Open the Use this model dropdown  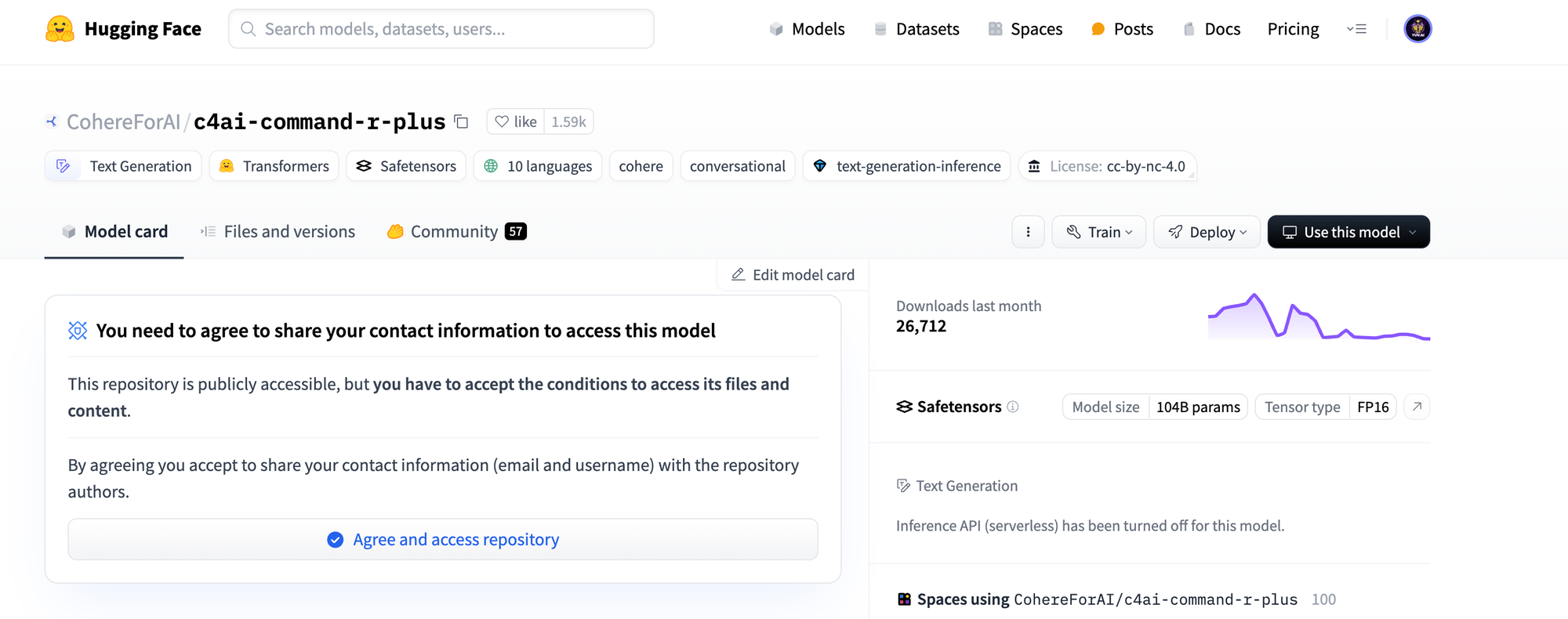click(x=1348, y=232)
